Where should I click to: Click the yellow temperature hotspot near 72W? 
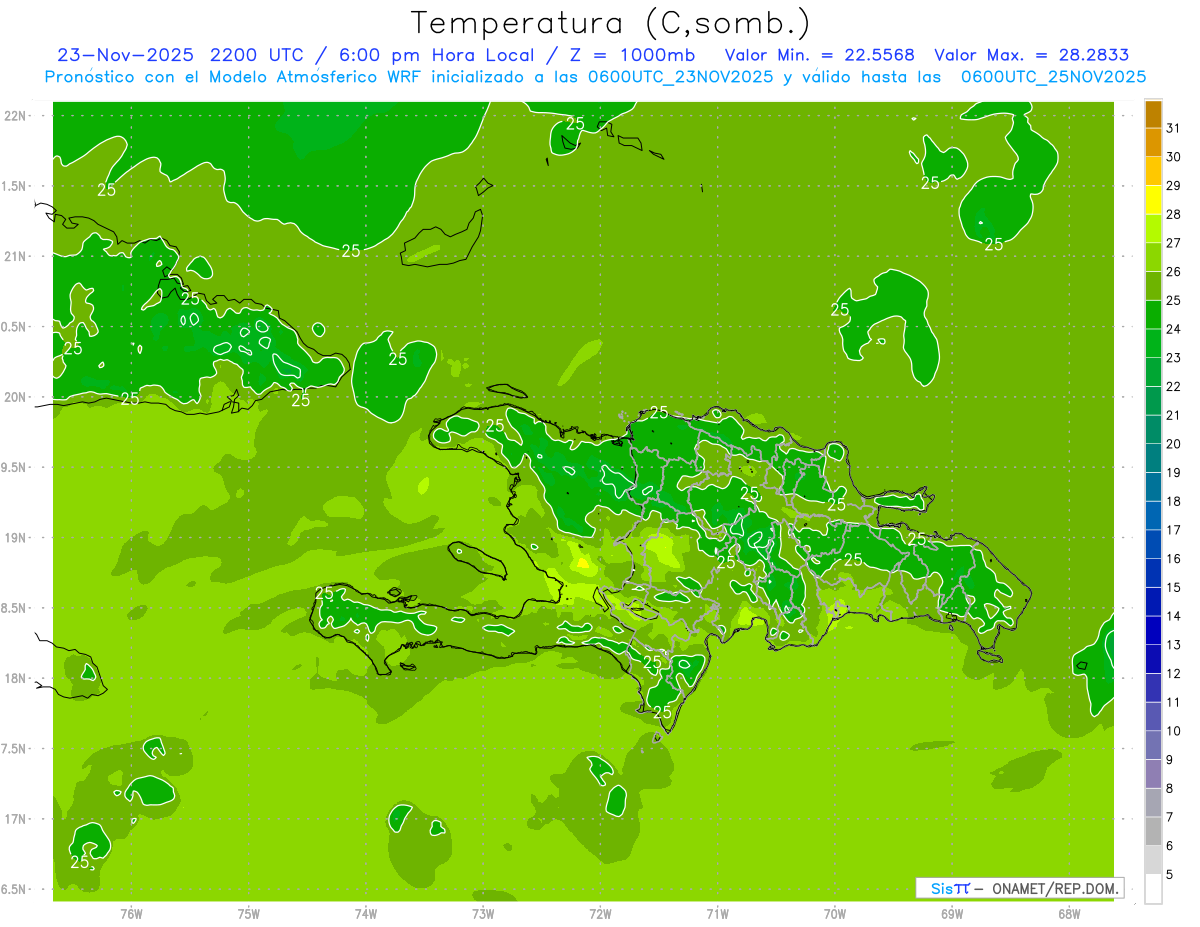tap(583, 563)
